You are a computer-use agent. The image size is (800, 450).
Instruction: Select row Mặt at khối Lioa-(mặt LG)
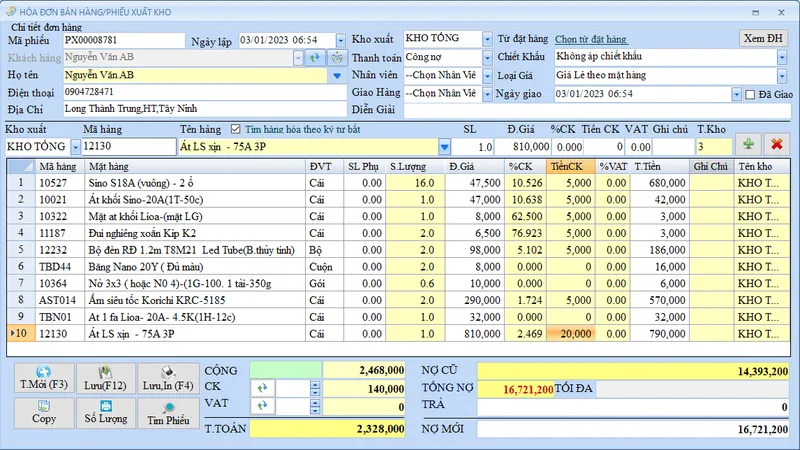click(x=398, y=216)
